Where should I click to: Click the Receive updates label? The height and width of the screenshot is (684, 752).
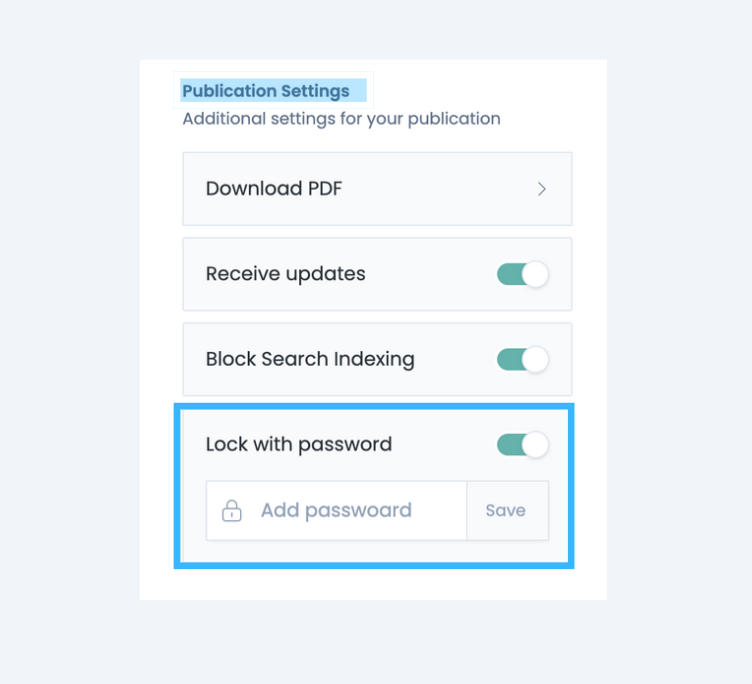(285, 274)
